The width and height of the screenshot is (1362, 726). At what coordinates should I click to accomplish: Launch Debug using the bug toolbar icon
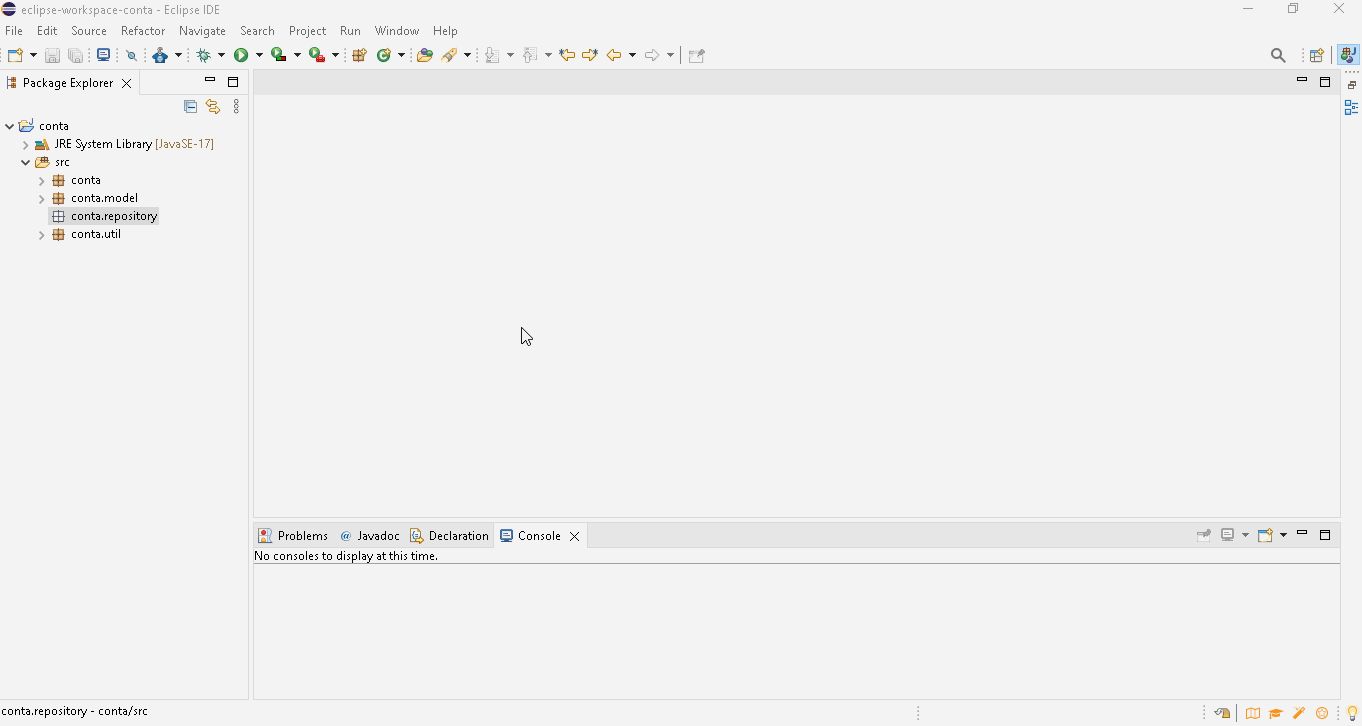tap(205, 55)
